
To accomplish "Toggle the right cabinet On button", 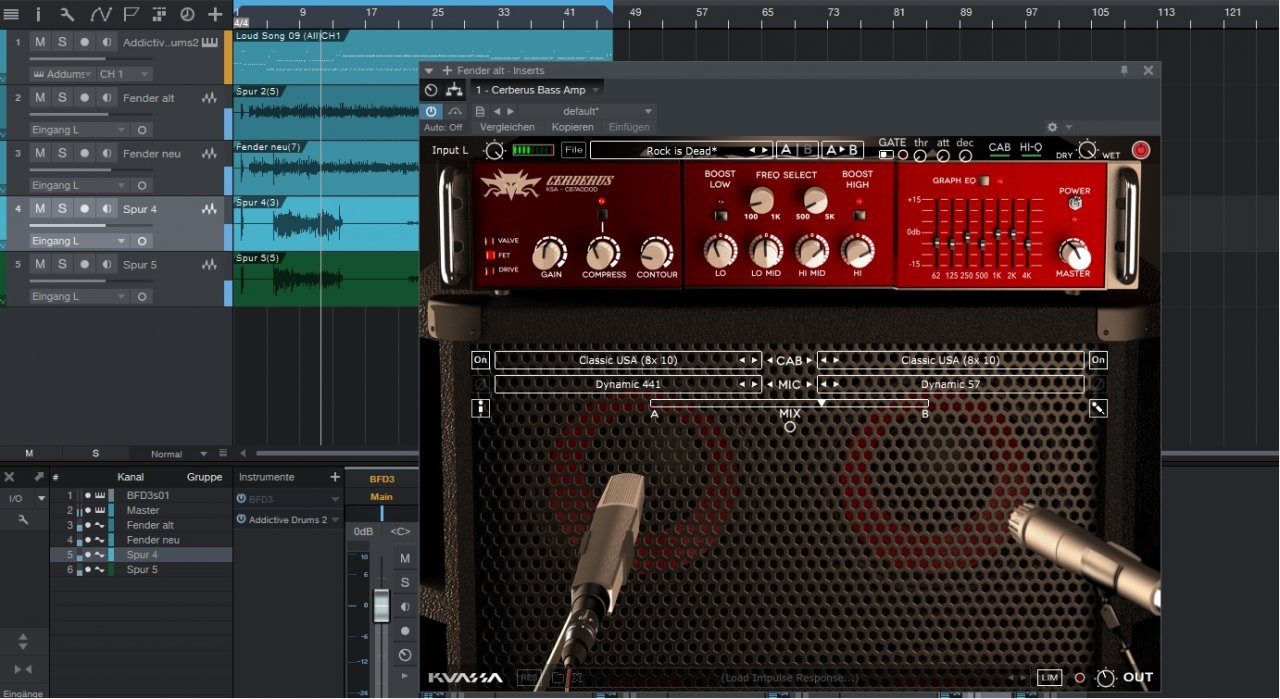I will click(1098, 360).
